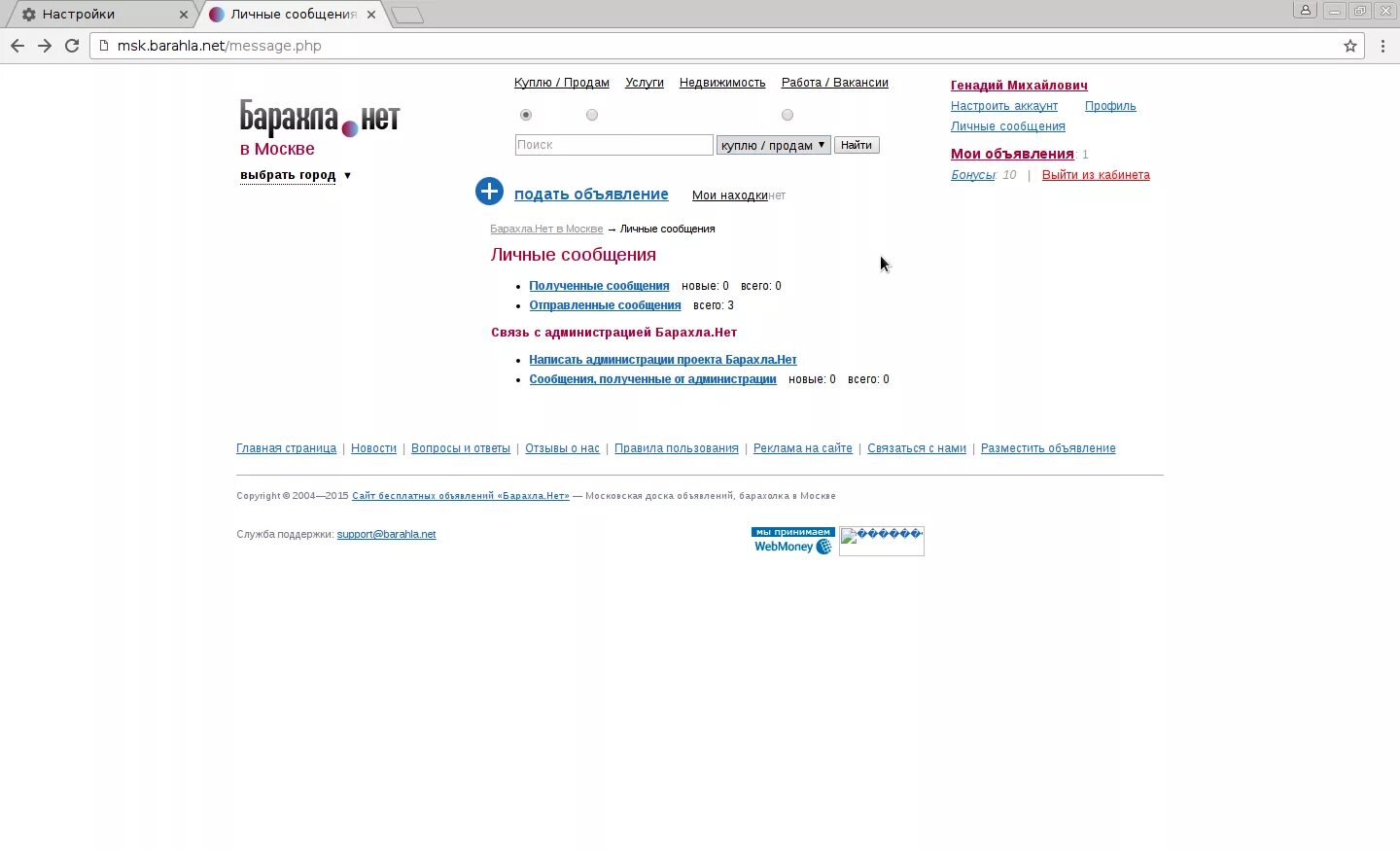The height and width of the screenshot is (850, 1400).
Task: Click the Генадий Михайлович user name
Action: [x=1019, y=86]
